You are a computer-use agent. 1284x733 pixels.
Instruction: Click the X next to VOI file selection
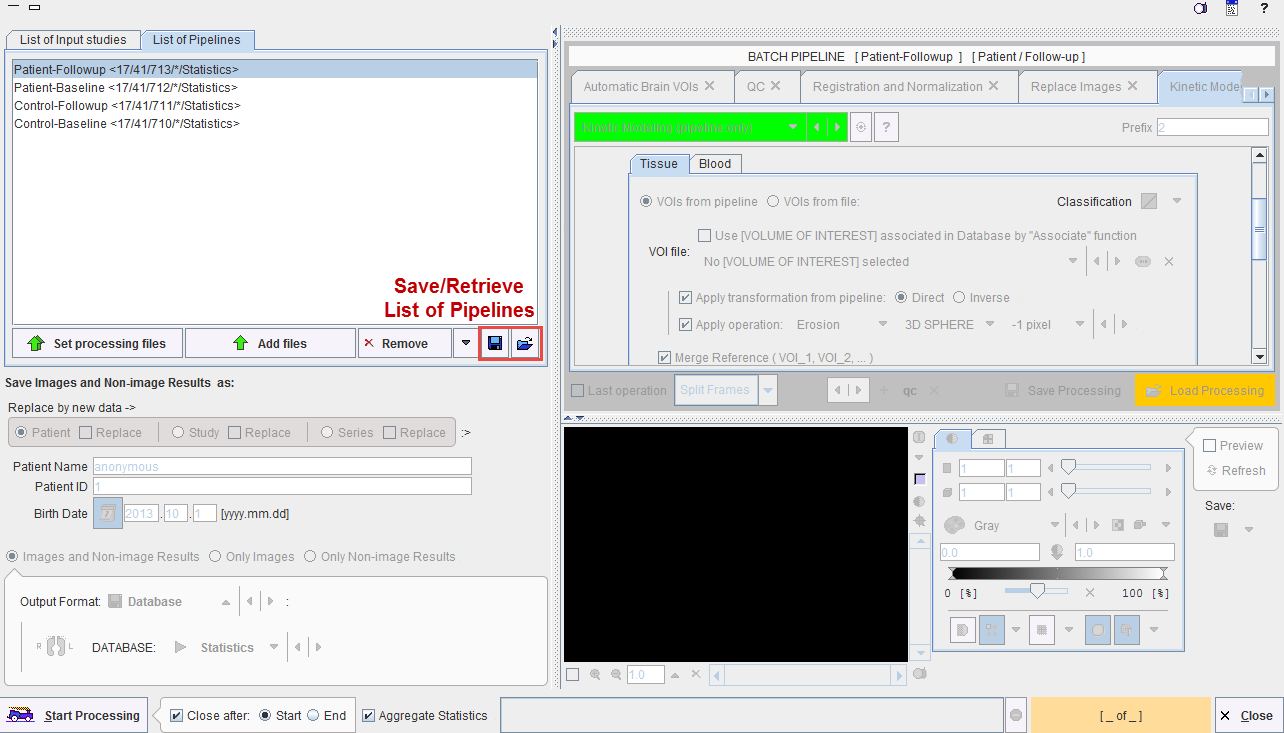1168,261
